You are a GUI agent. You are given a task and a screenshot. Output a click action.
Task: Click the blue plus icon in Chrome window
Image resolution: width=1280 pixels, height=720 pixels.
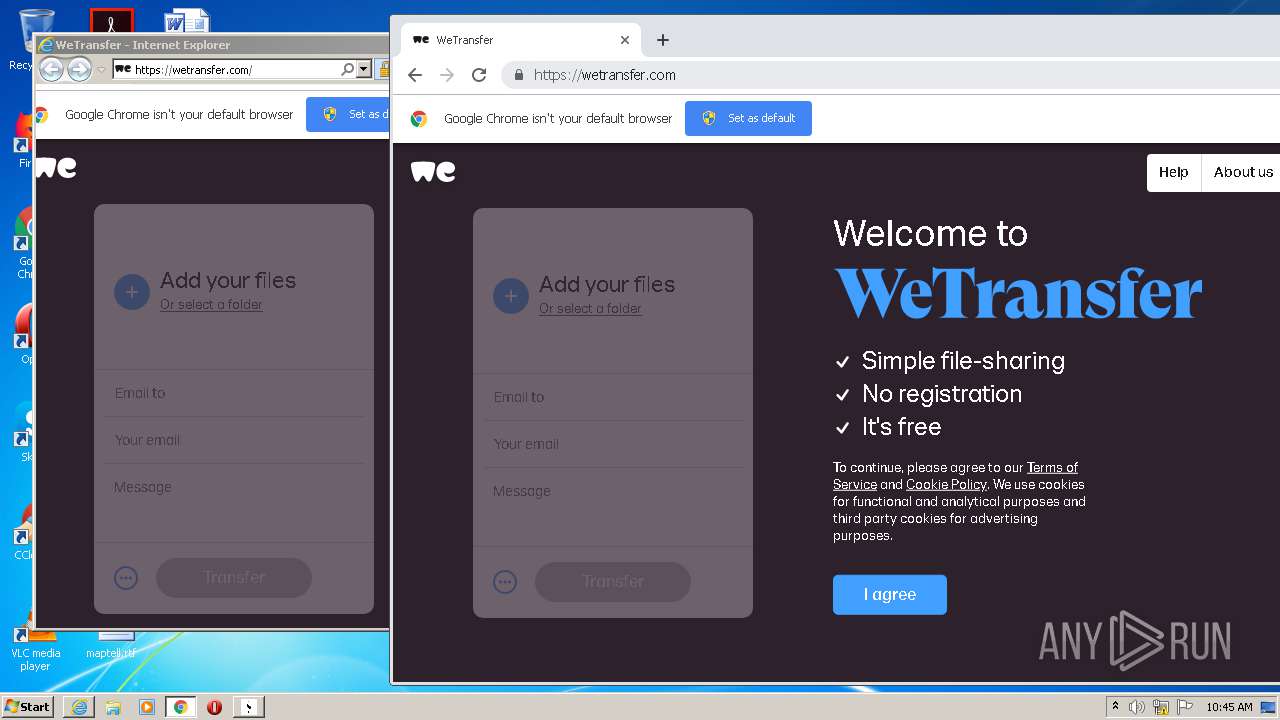click(511, 296)
